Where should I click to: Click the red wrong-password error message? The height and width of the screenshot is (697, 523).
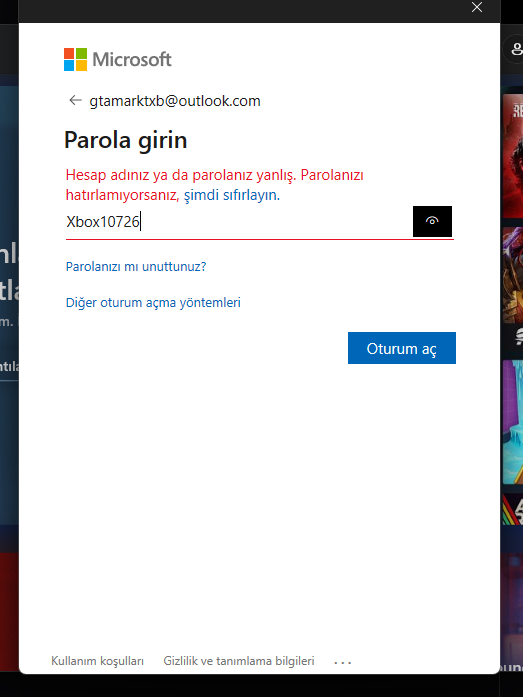tap(215, 185)
